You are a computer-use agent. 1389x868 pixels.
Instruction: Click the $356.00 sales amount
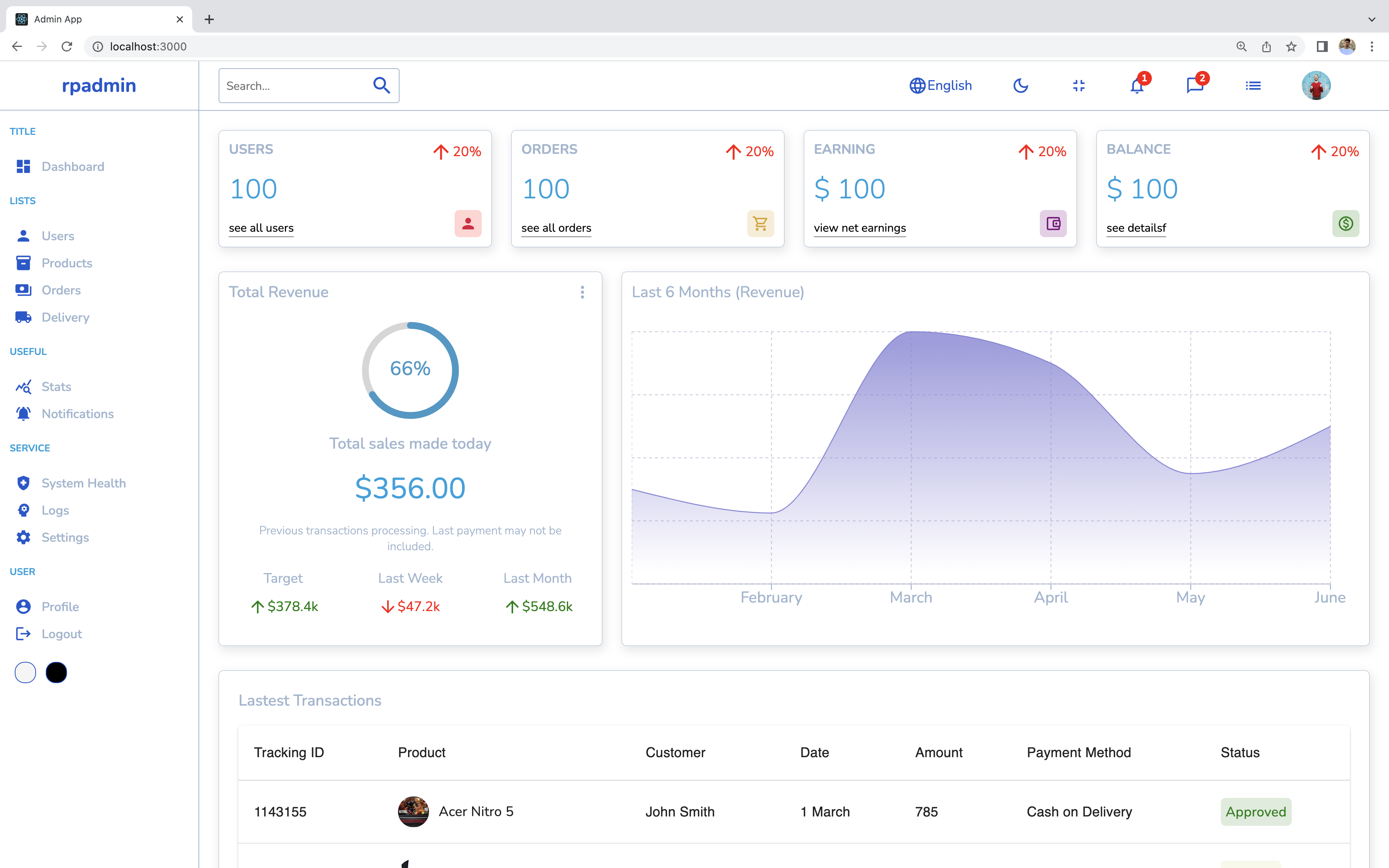410,488
